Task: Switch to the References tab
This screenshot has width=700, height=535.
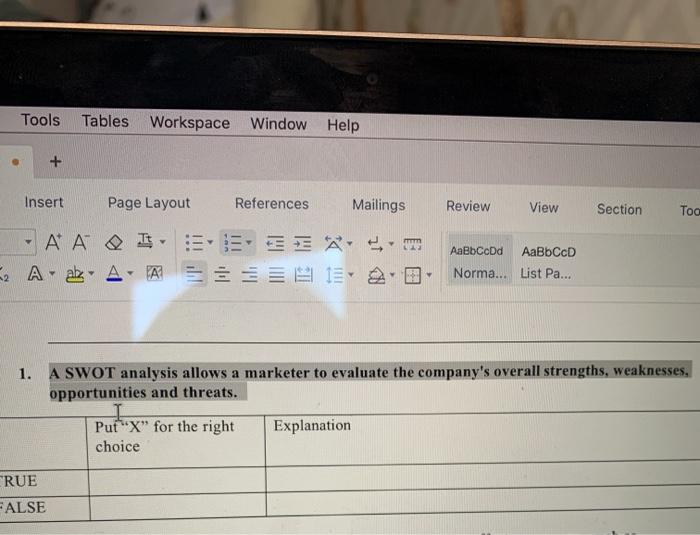Action: coord(272,204)
